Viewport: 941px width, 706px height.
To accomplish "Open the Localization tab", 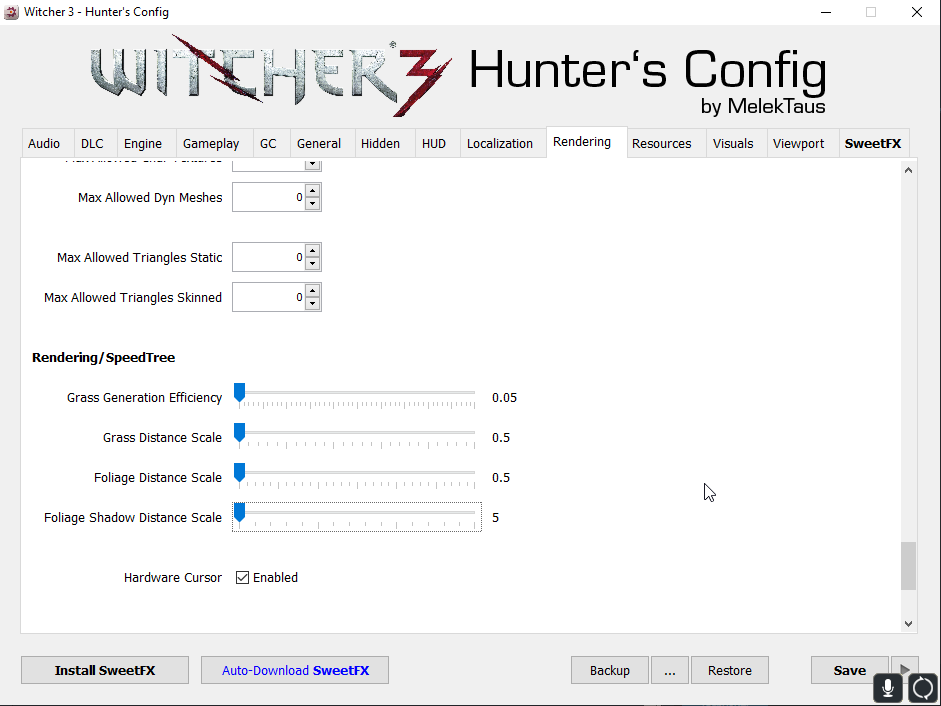I will pyautogui.click(x=503, y=143).
